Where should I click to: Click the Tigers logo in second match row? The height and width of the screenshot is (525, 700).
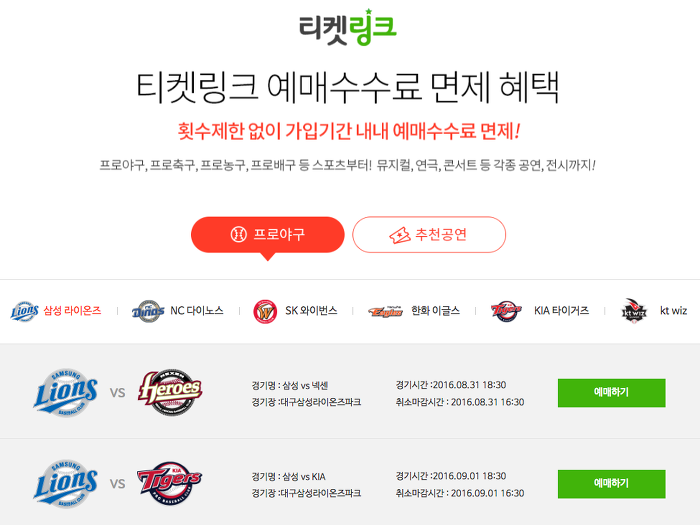point(169,483)
